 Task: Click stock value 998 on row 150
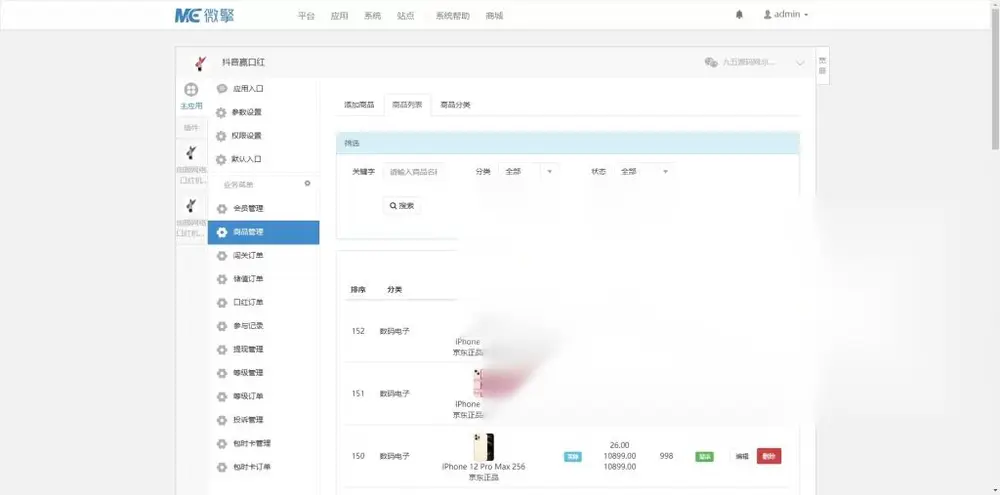[666, 456]
